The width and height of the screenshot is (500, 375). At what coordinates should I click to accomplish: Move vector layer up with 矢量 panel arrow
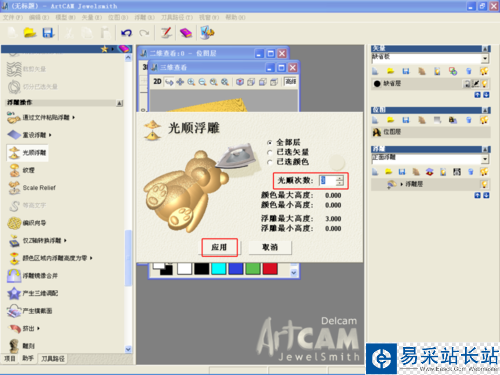(x=477, y=95)
